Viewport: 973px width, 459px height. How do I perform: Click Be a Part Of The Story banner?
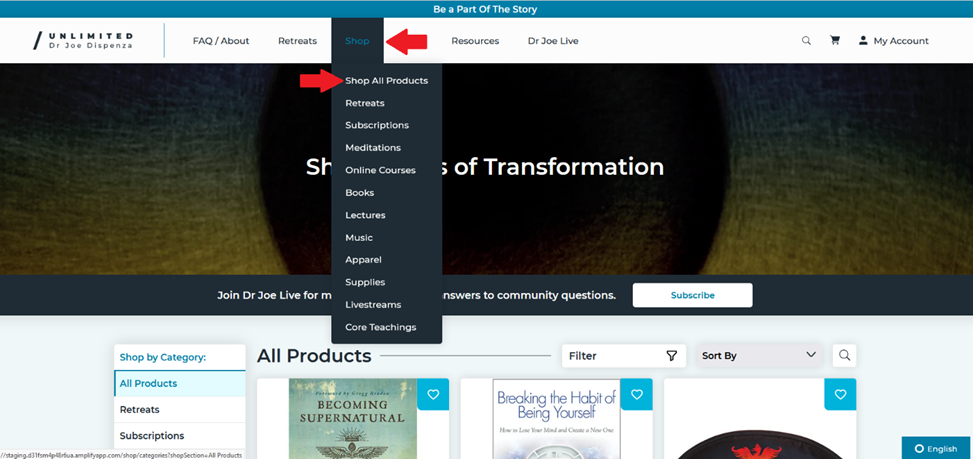[485, 9]
